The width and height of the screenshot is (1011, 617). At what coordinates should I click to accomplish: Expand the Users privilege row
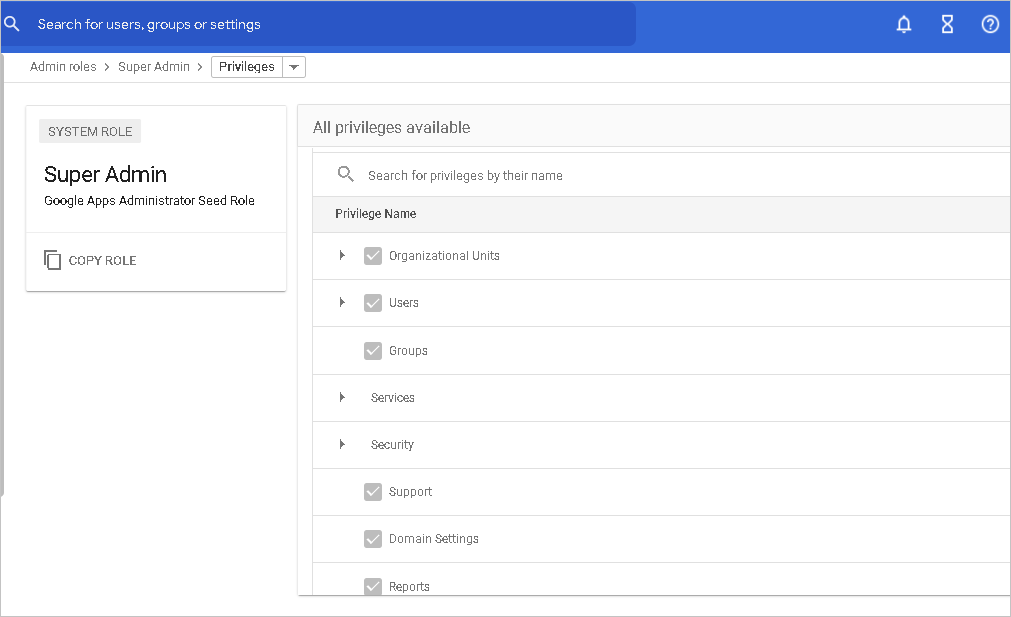coord(342,303)
